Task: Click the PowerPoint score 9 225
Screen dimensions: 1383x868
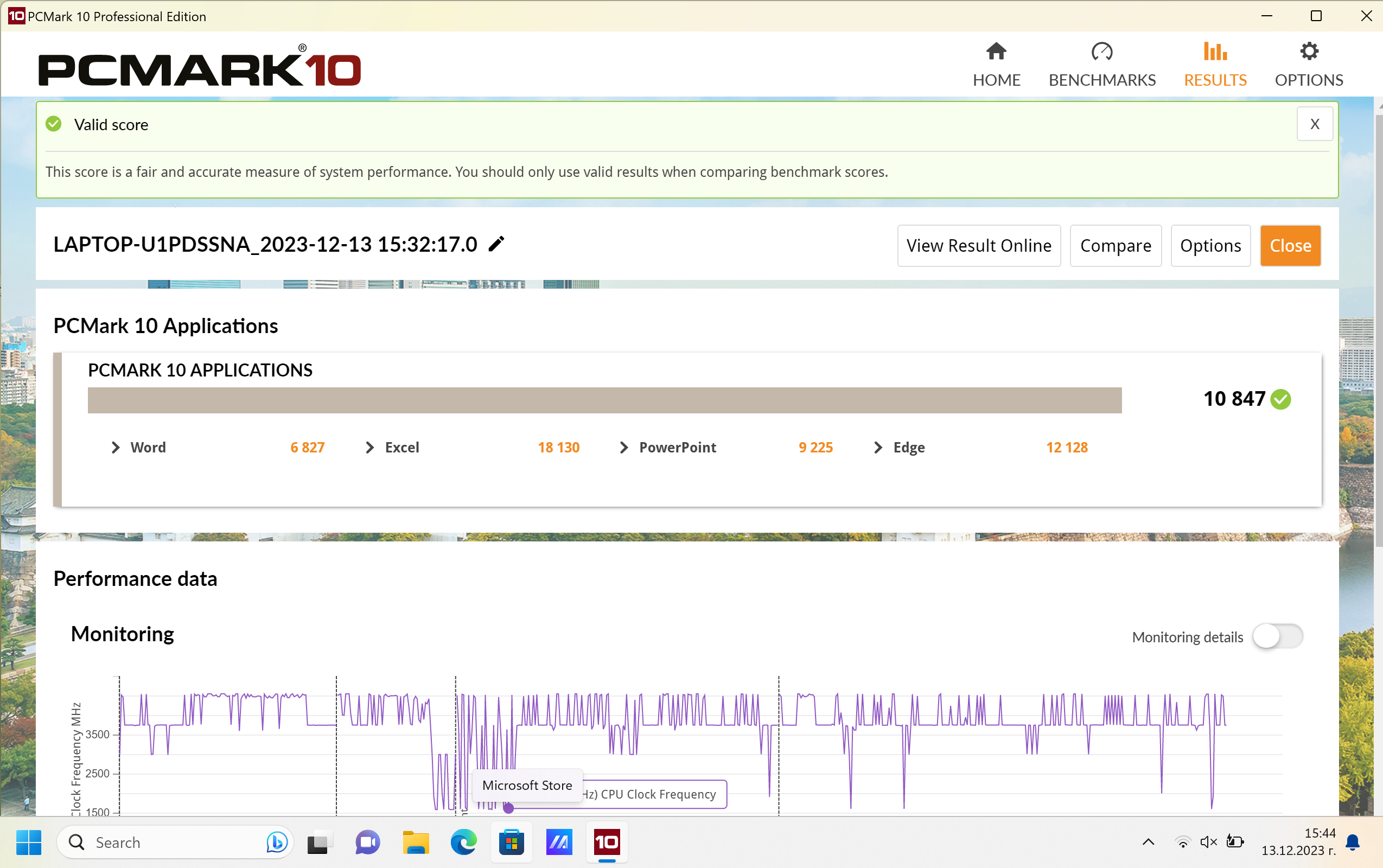Action: coord(815,447)
